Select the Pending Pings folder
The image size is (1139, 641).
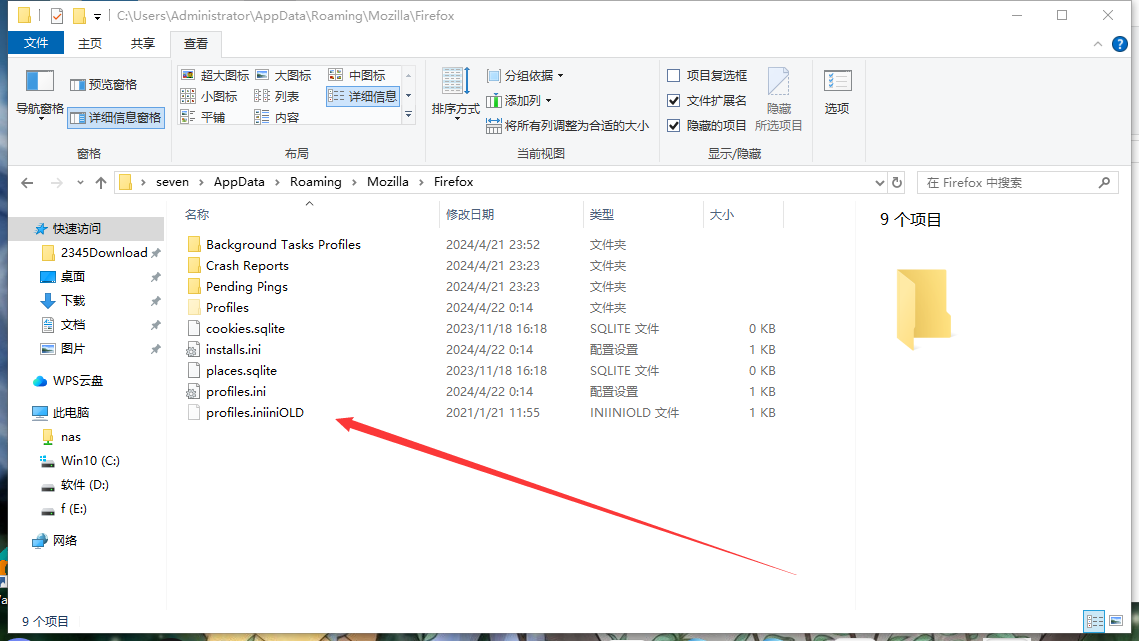(x=246, y=286)
